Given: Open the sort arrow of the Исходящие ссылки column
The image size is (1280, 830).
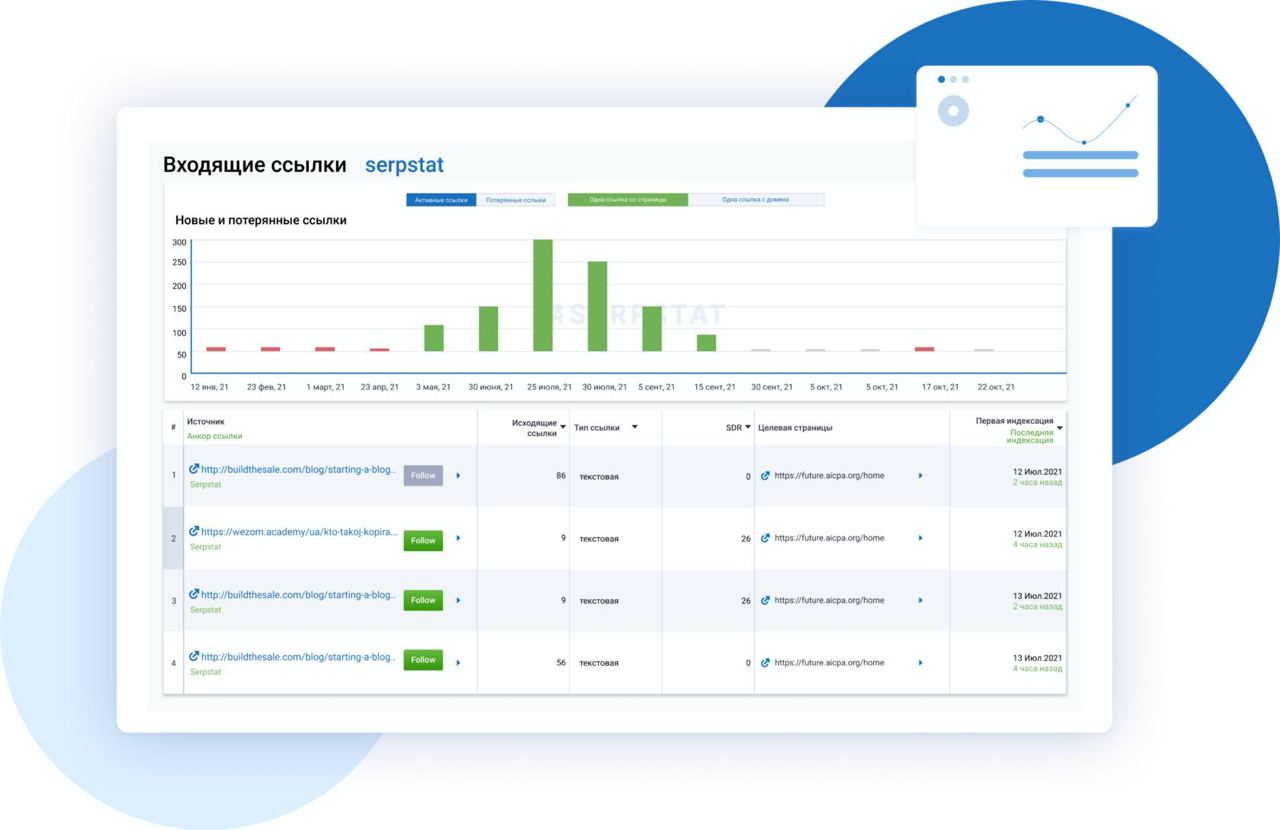Looking at the screenshot, I should (x=563, y=427).
